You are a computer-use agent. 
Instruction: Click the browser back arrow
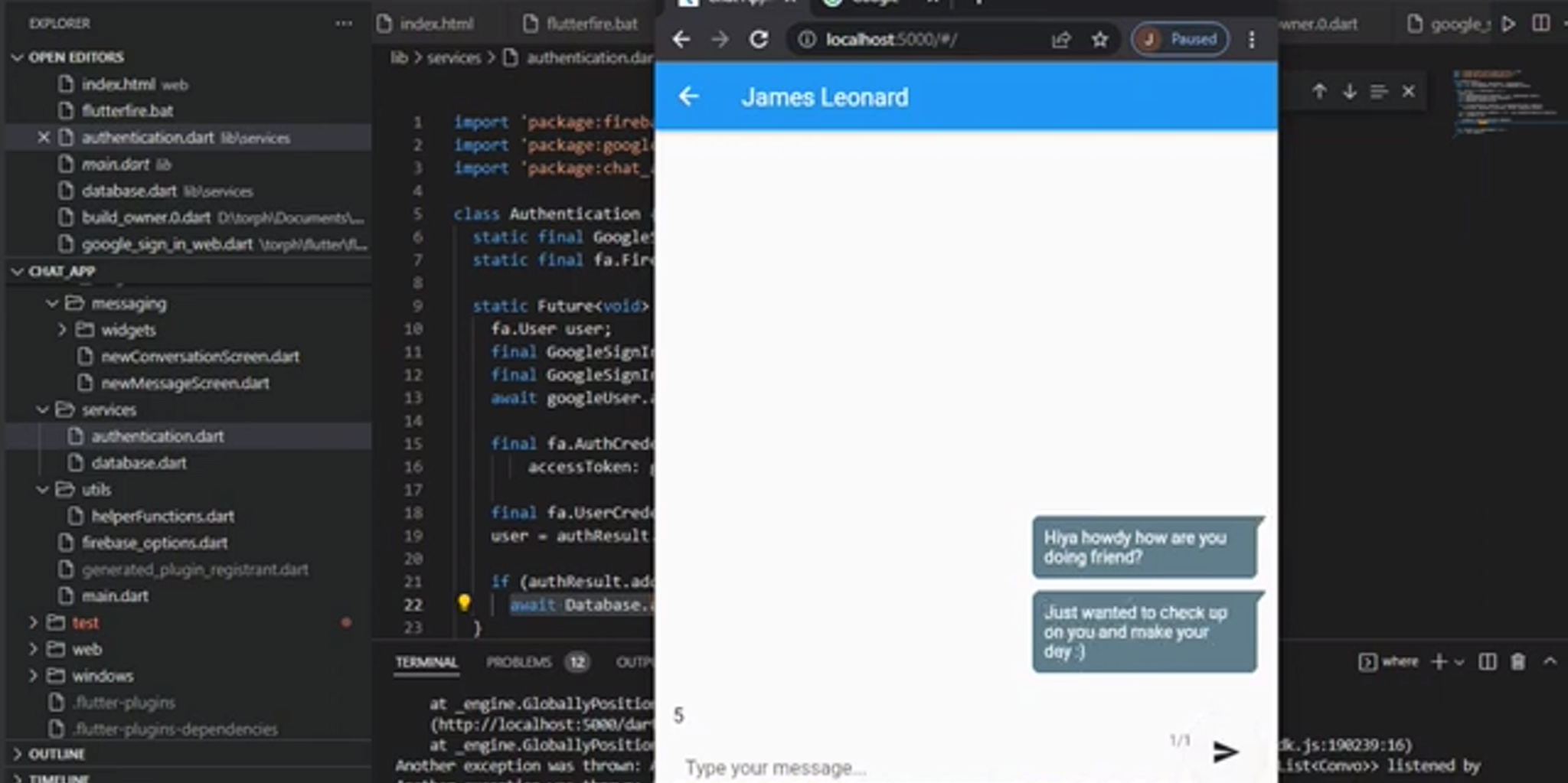point(681,39)
